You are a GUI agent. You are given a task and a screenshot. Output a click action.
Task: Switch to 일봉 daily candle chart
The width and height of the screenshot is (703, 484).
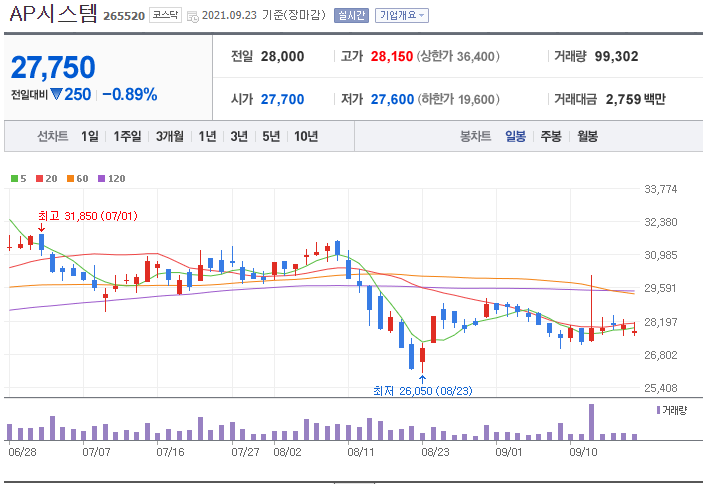pyautogui.click(x=516, y=136)
